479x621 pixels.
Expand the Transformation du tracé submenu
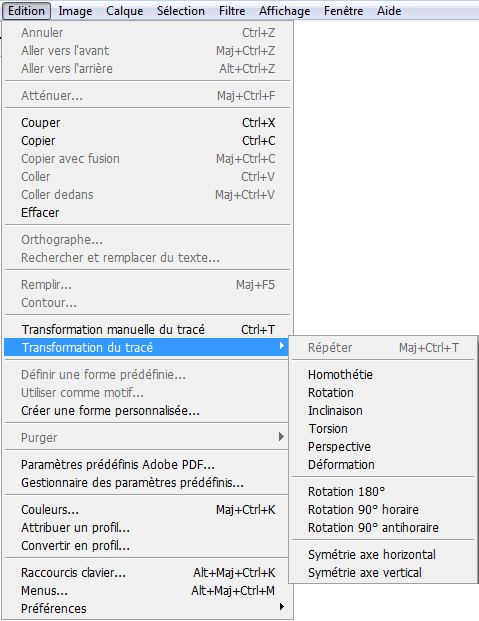(x=146, y=347)
